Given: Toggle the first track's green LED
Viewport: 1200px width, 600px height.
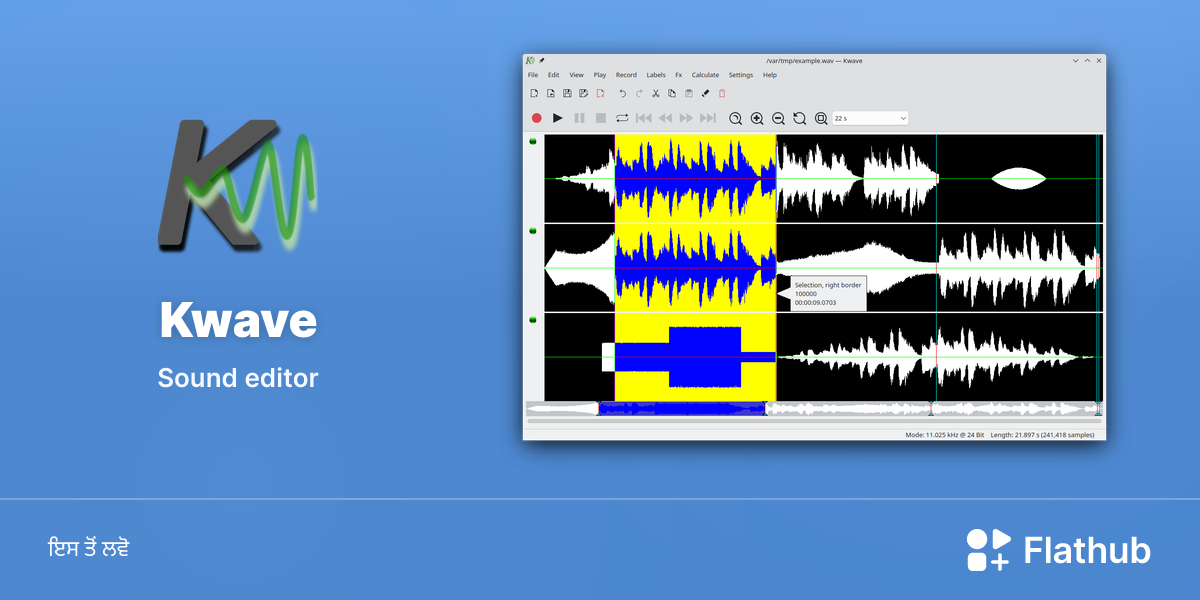Looking at the screenshot, I should click(x=533, y=142).
